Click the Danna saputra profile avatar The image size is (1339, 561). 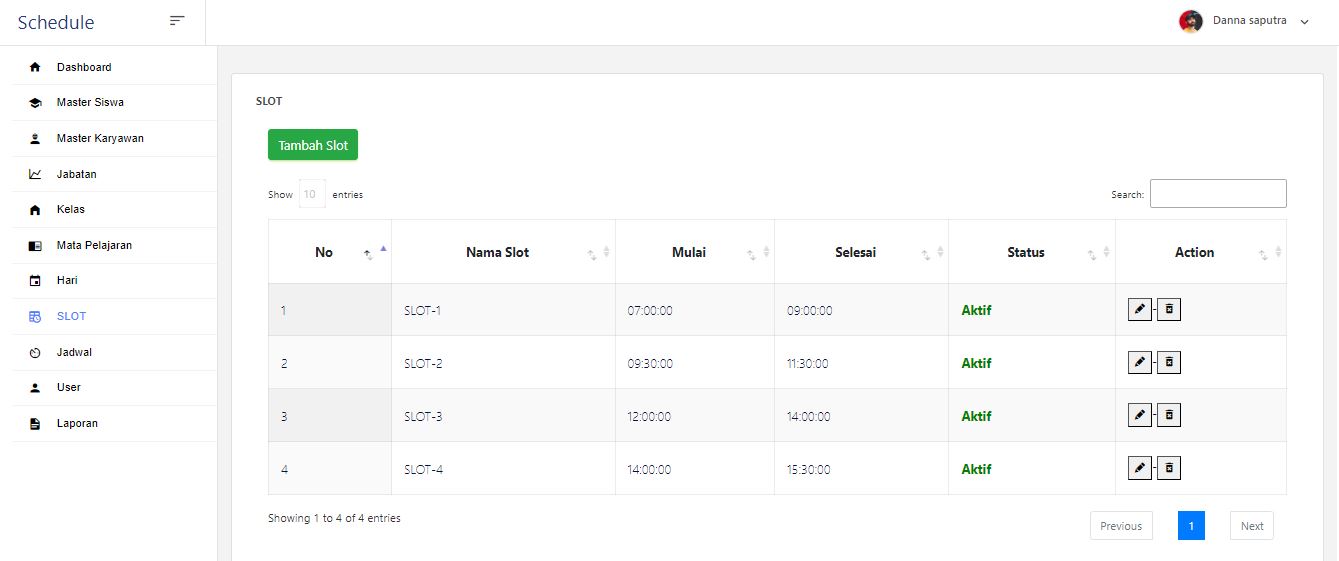click(x=1190, y=21)
